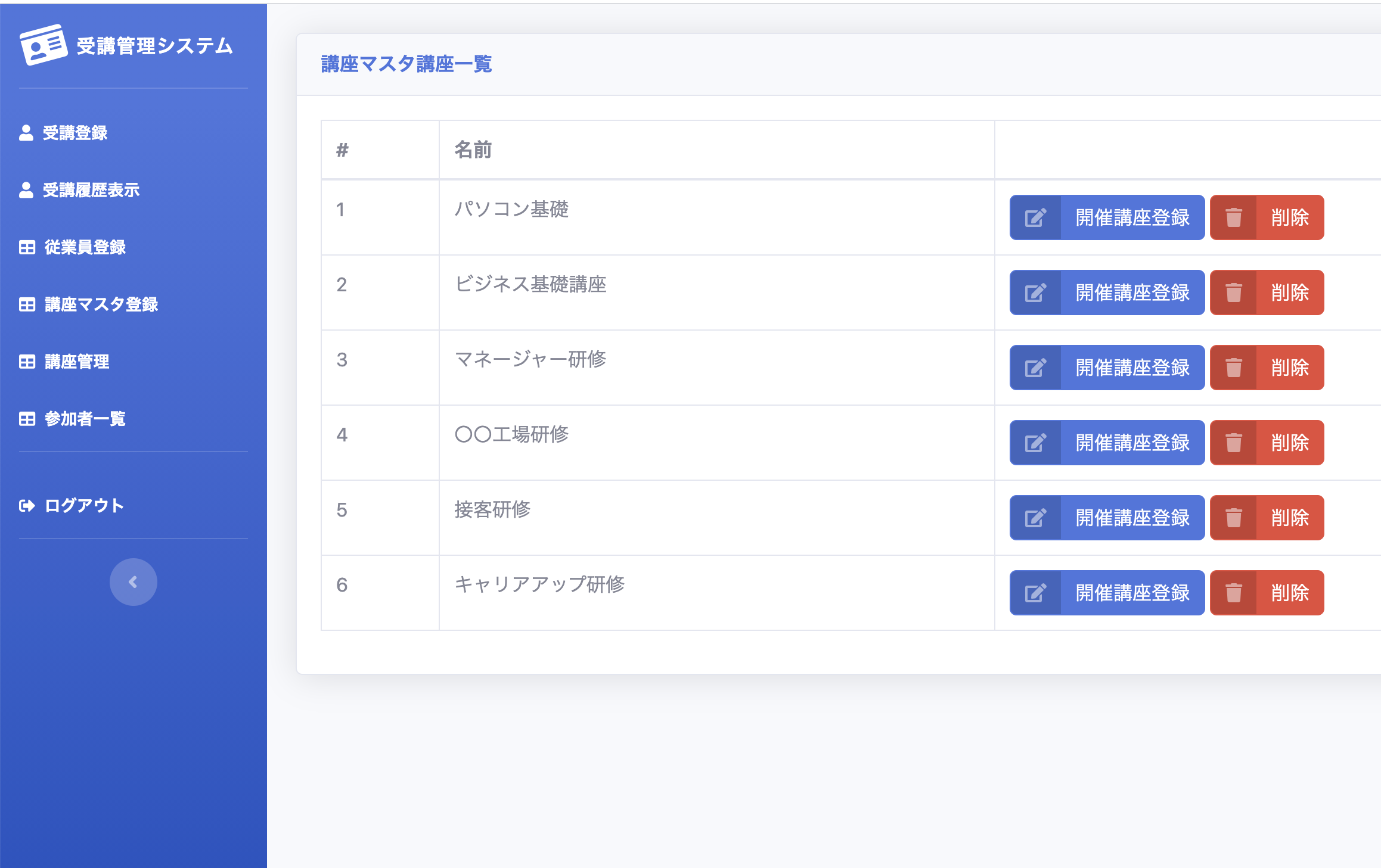
Task: Click ログアウト link in sidebar
Action: click(x=84, y=506)
